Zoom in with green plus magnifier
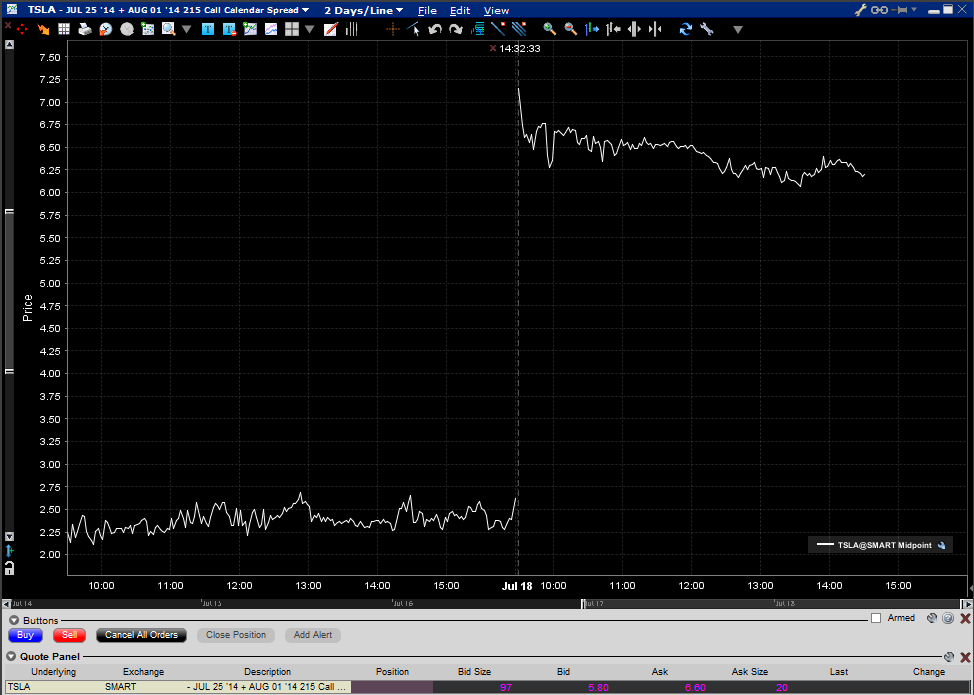Viewport: 974px width, 695px height. [x=550, y=29]
